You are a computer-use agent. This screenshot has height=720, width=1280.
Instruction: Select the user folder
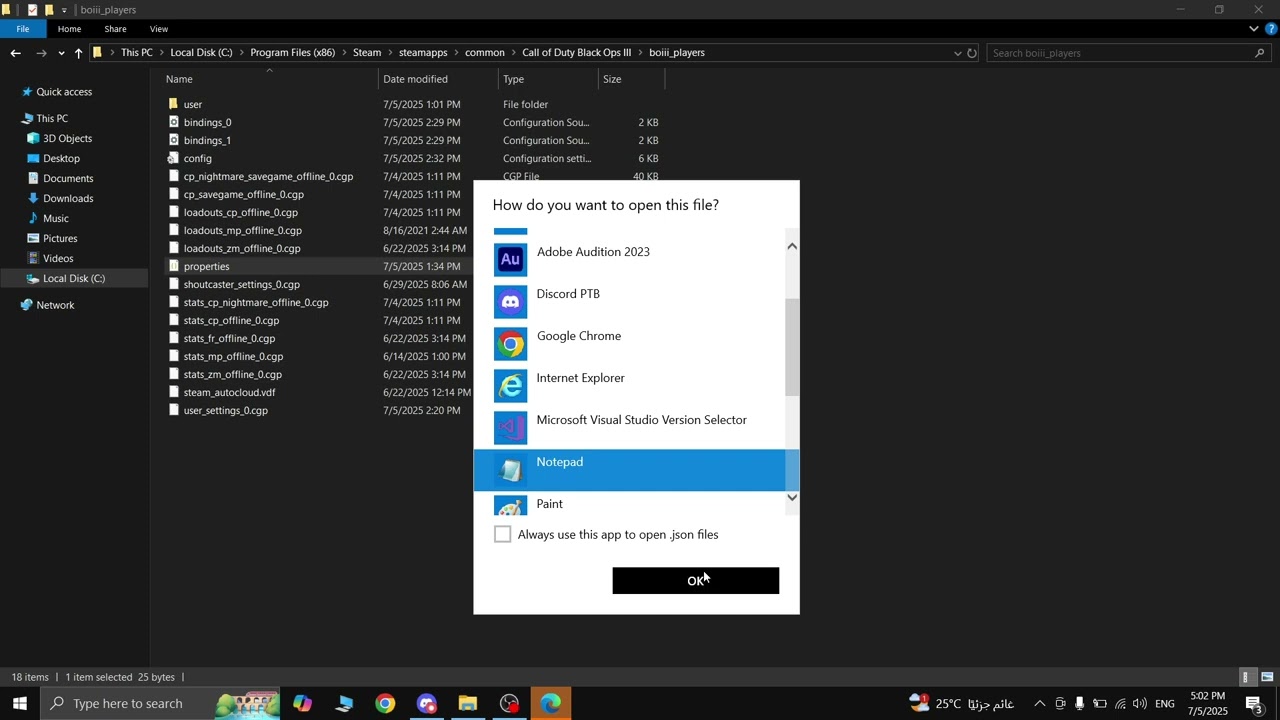[x=192, y=105]
